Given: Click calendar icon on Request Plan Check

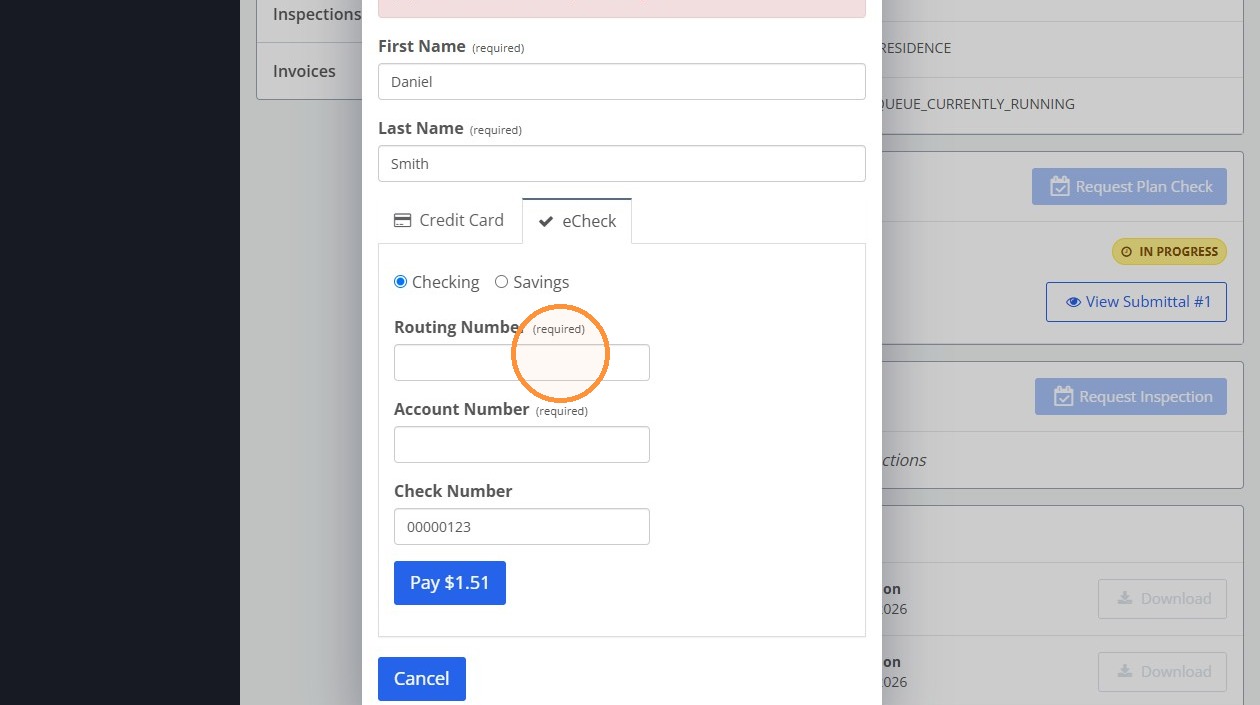Looking at the screenshot, I should coord(1060,187).
